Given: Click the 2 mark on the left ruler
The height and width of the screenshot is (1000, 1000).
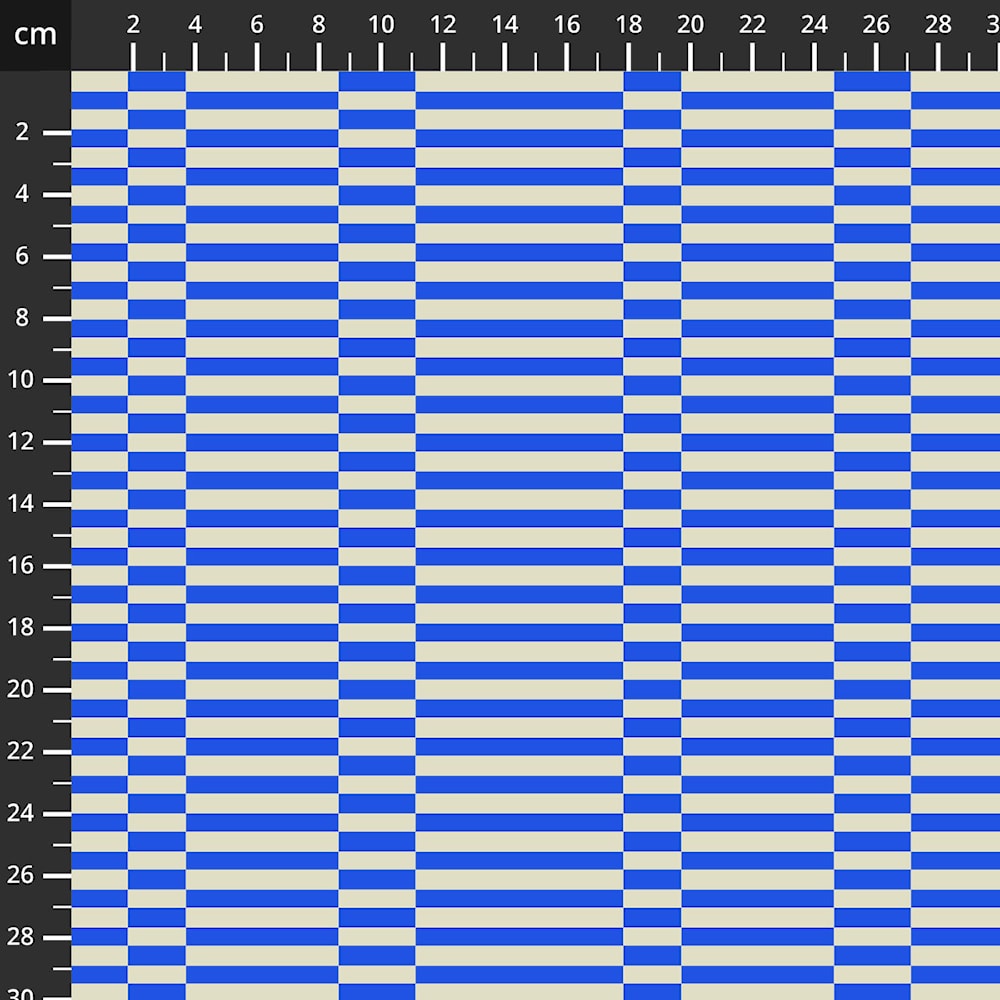Looking at the screenshot, I should click(22, 133).
